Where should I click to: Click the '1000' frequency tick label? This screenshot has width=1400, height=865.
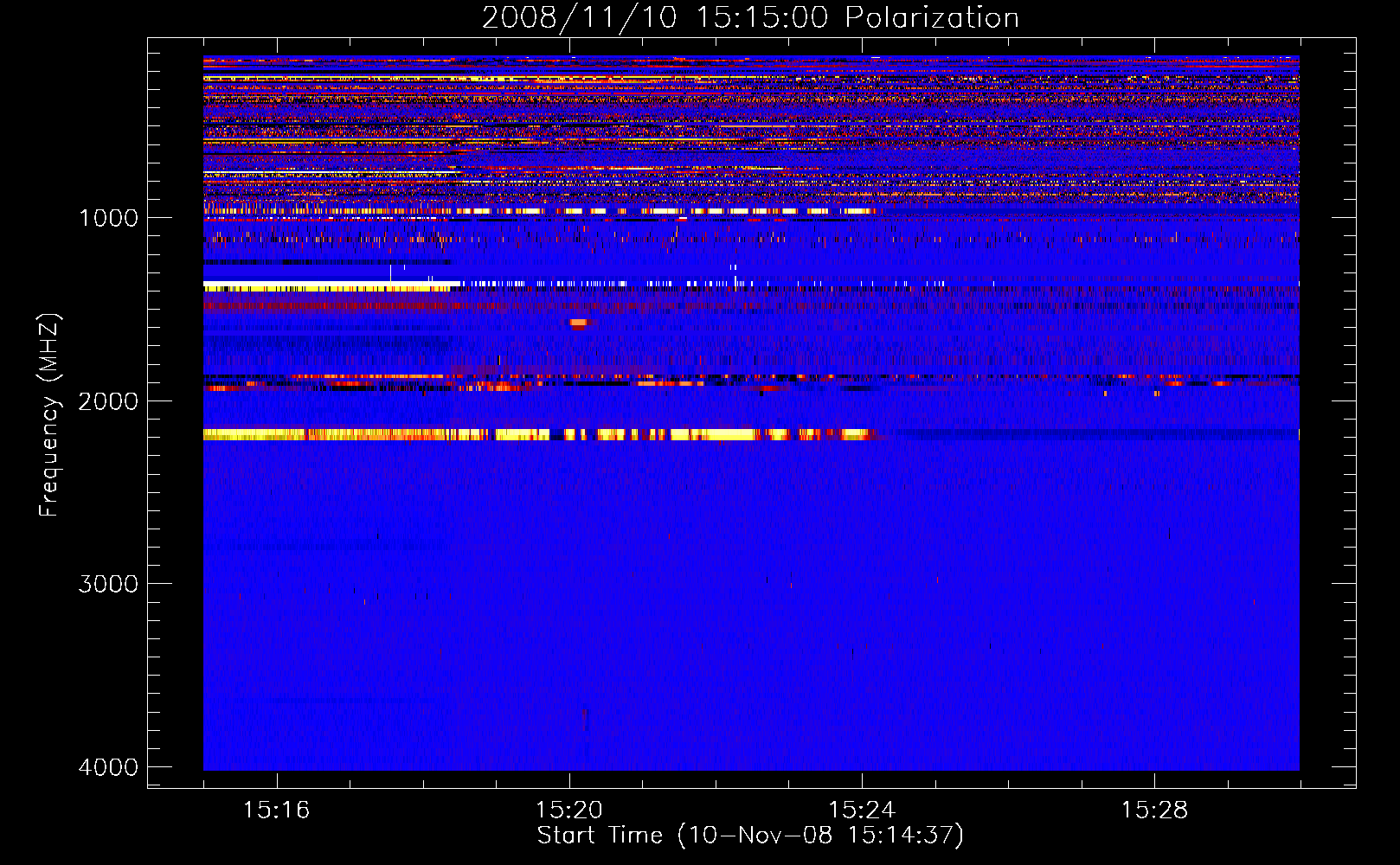[108, 217]
